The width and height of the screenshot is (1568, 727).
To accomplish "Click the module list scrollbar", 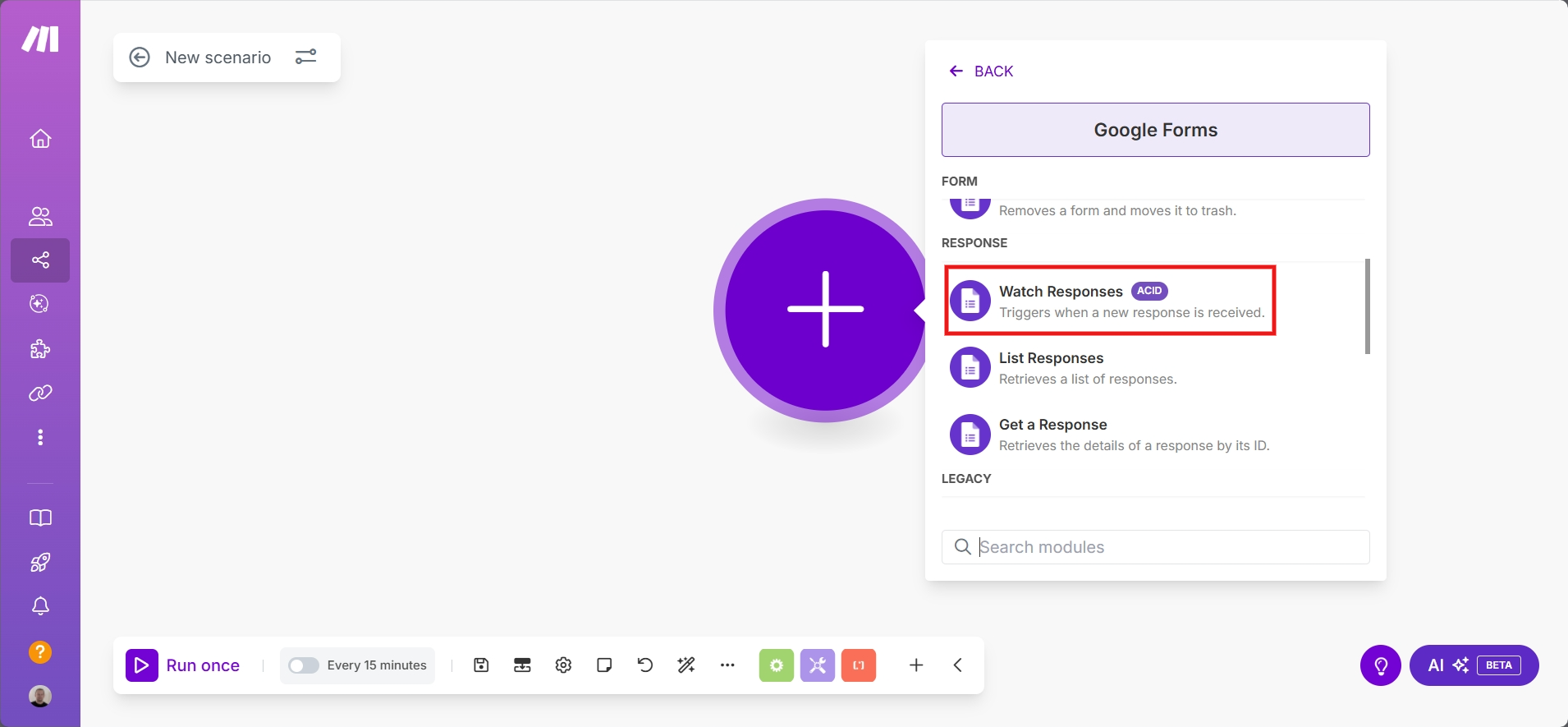I will (x=1368, y=306).
